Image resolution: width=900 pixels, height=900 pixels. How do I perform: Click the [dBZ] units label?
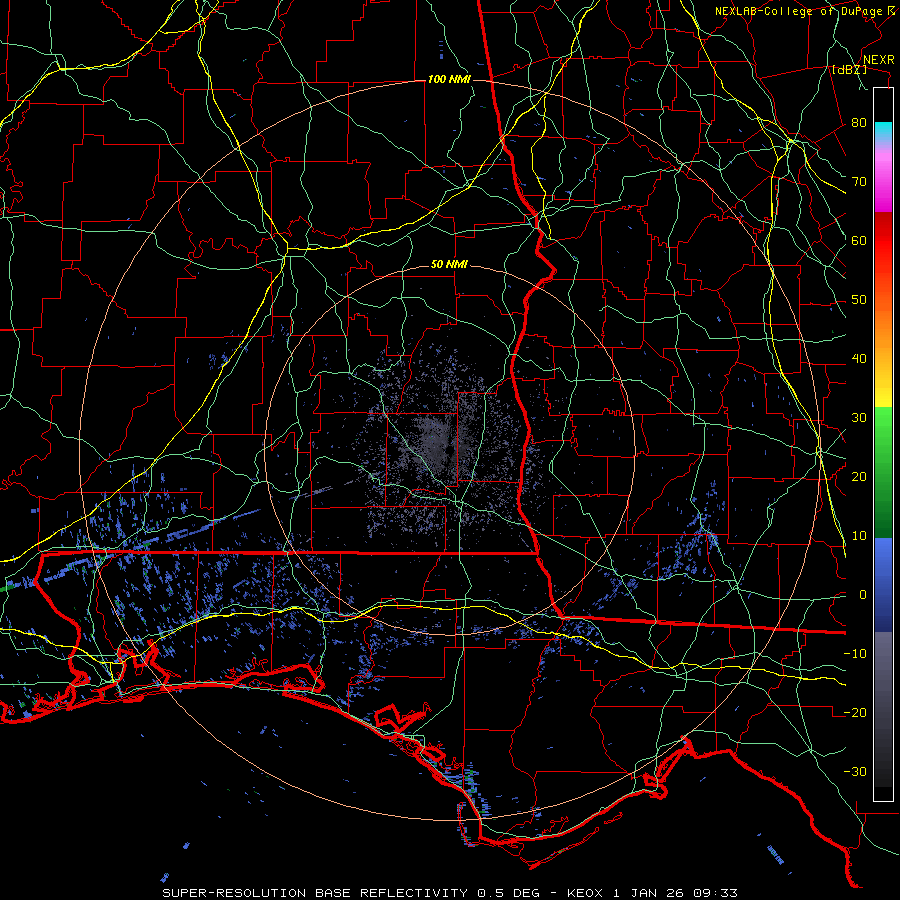tap(849, 69)
